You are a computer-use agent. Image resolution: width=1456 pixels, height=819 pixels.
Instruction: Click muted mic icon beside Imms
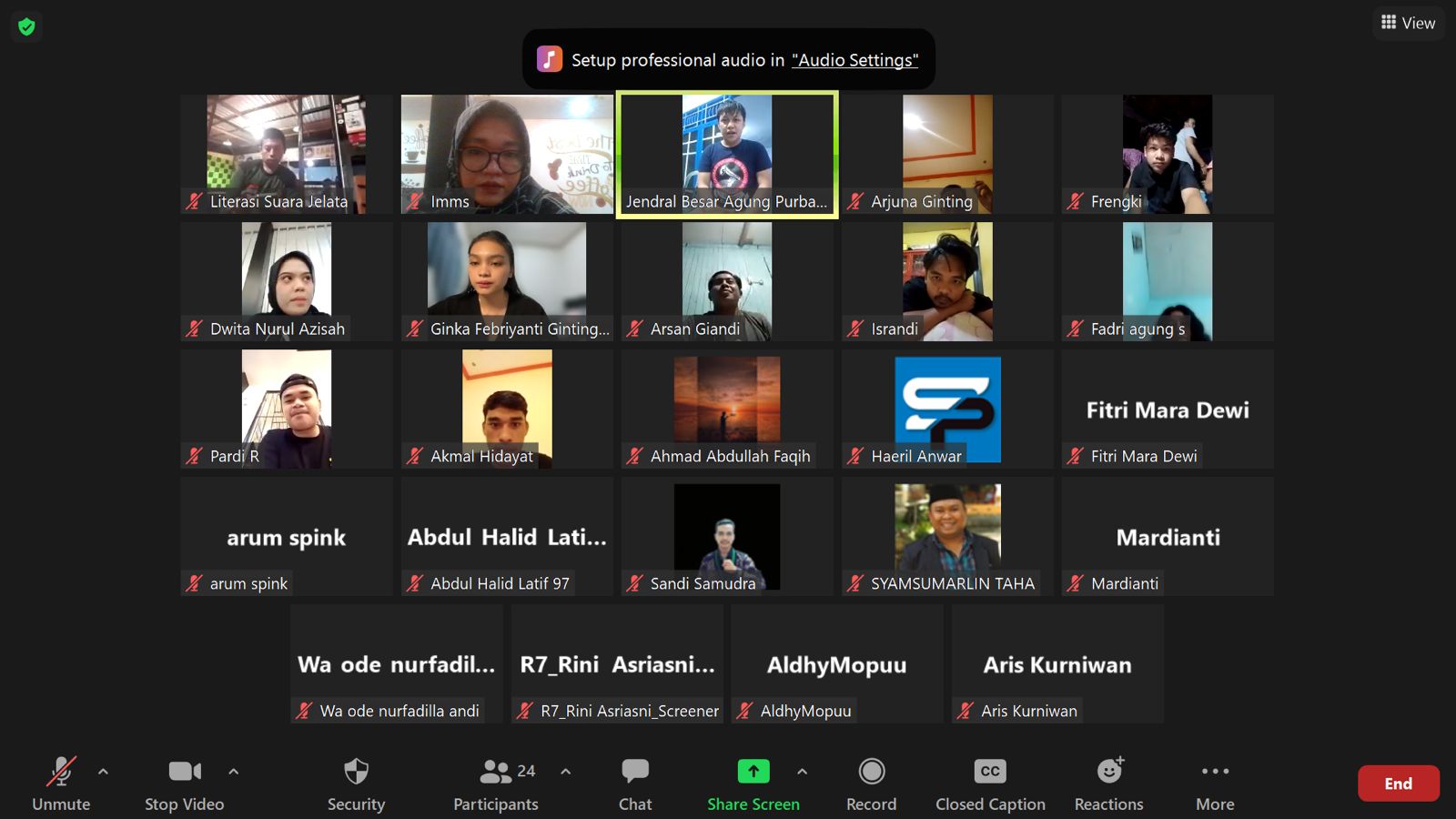pos(415,201)
